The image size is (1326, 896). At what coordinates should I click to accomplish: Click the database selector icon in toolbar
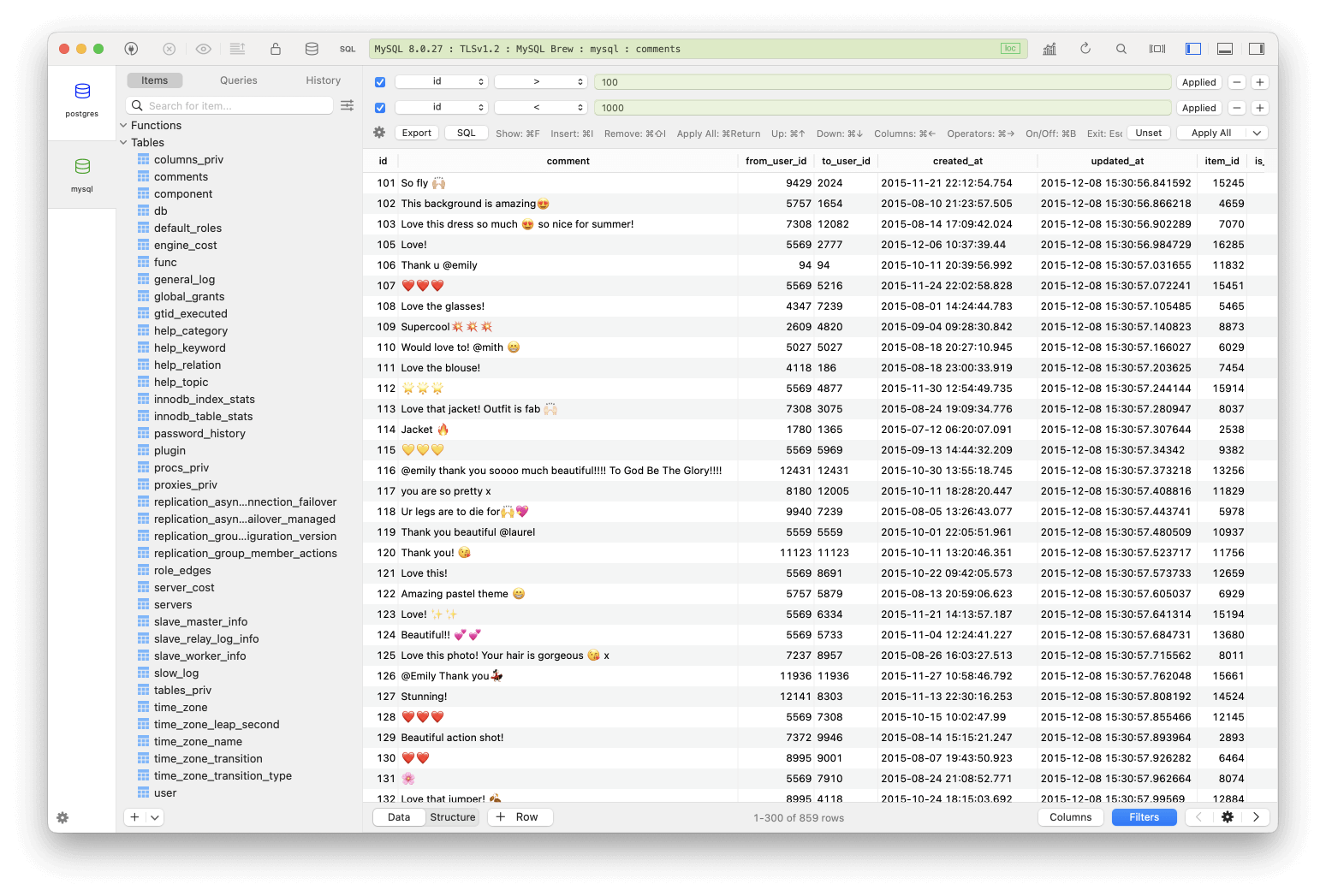point(312,49)
